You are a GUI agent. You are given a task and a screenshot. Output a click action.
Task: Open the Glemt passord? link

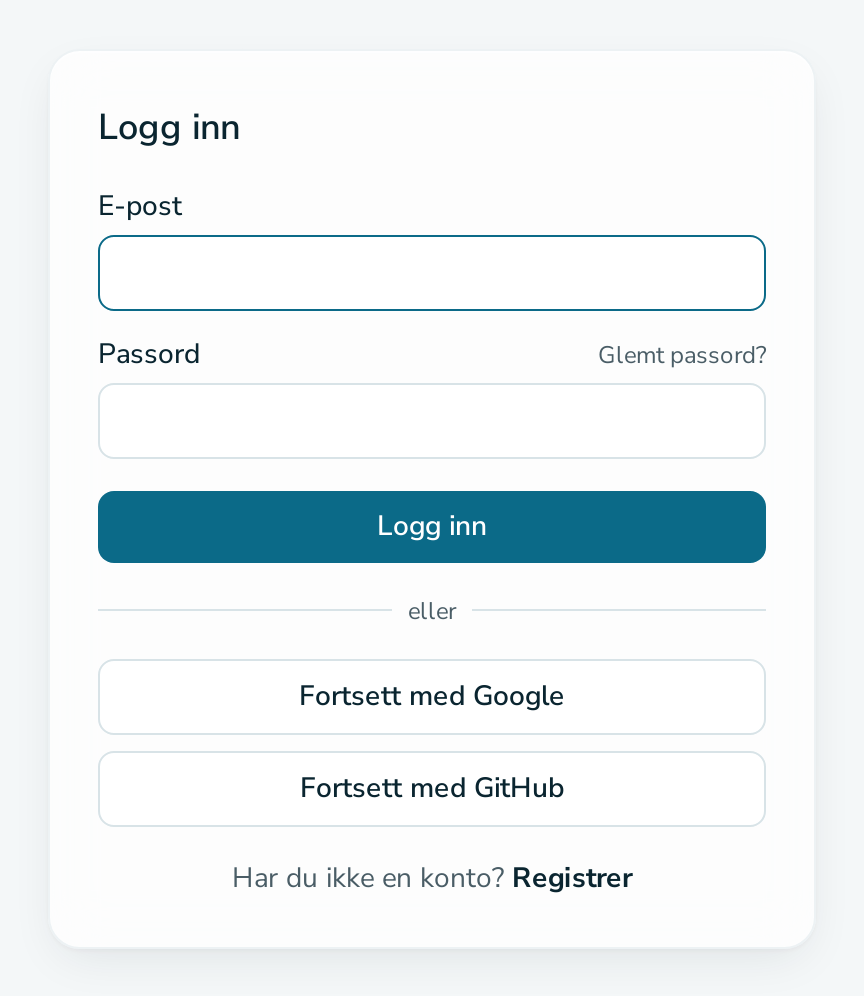(682, 355)
